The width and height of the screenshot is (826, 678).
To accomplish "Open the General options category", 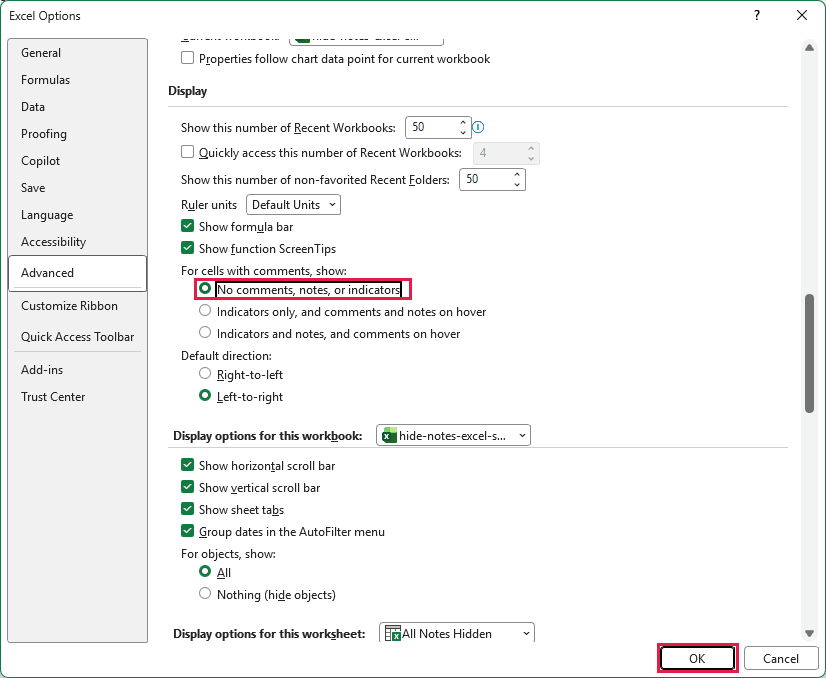I will [77, 53].
